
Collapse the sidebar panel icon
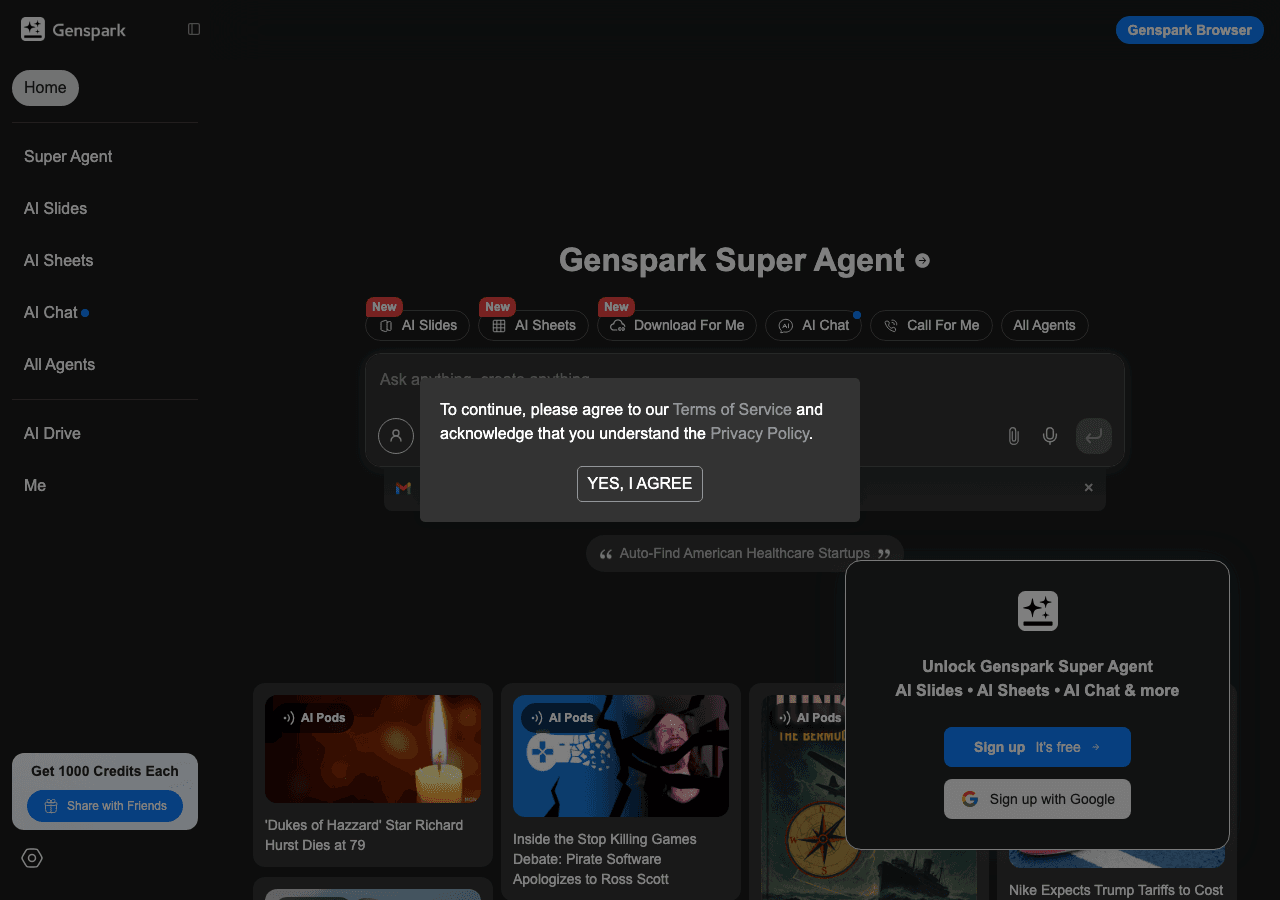click(x=194, y=29)
